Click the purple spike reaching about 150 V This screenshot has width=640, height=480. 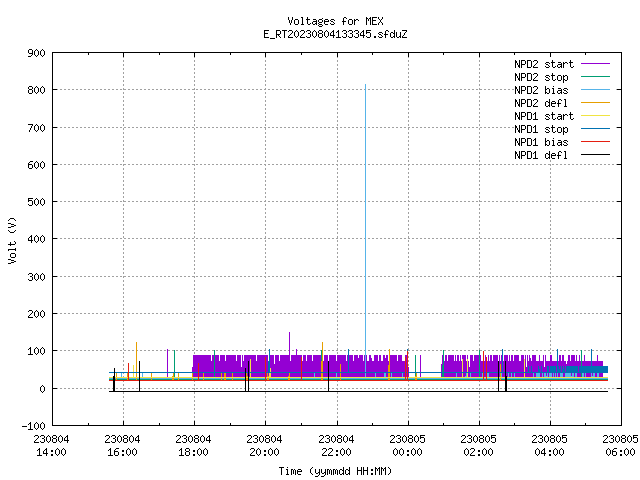pos(289,344)
